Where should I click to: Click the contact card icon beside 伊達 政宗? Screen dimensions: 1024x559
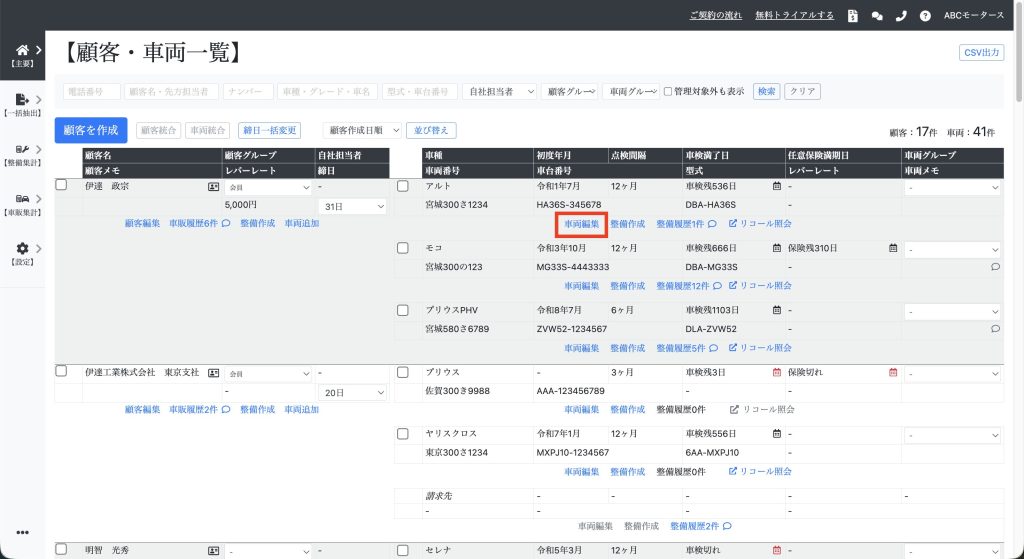pyautogui.click(x=214, y=187)
